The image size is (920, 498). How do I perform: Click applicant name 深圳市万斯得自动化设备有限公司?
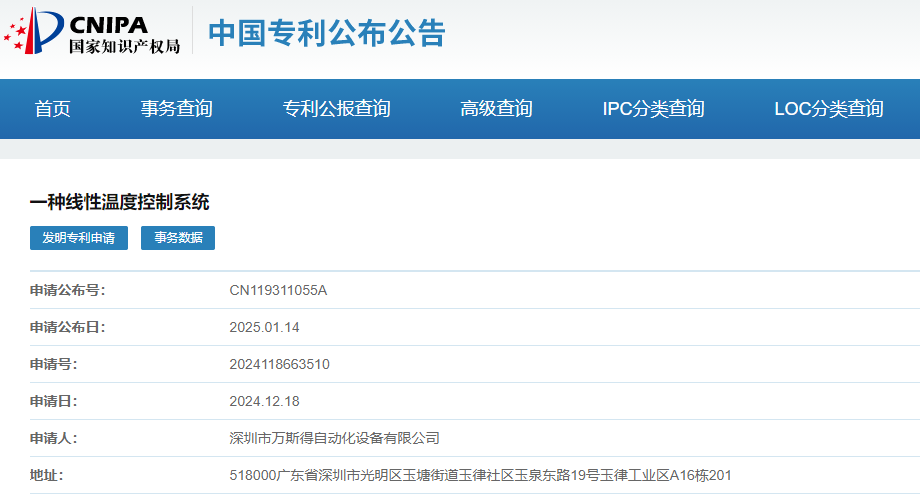334,438
